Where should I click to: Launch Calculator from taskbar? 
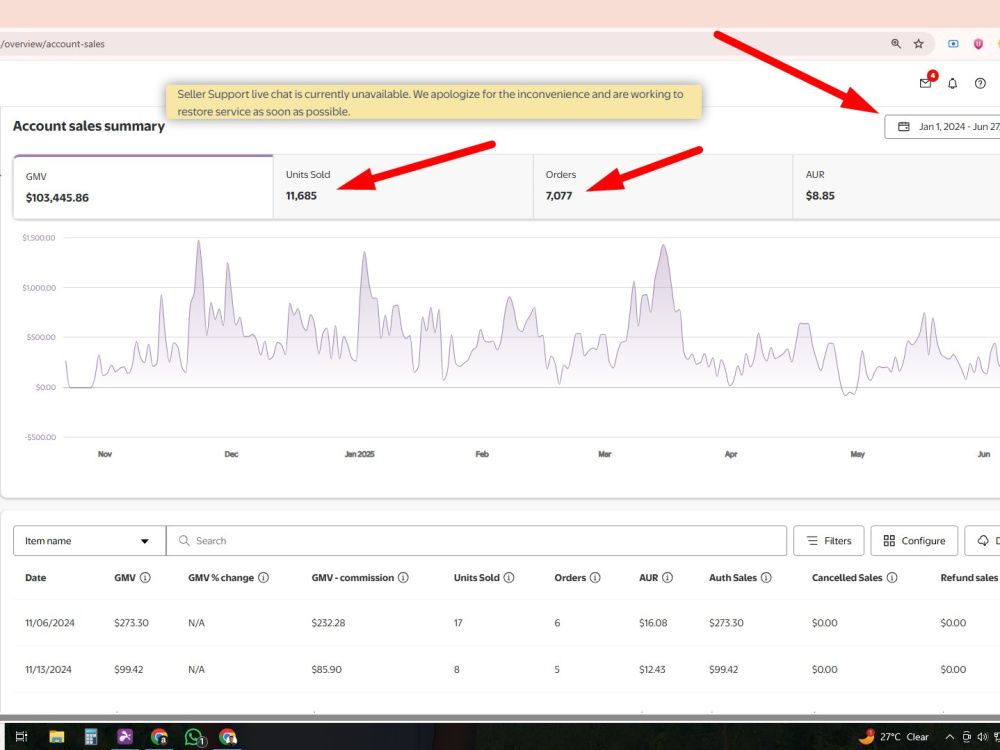pyautogui.click(x=91, y=737)
